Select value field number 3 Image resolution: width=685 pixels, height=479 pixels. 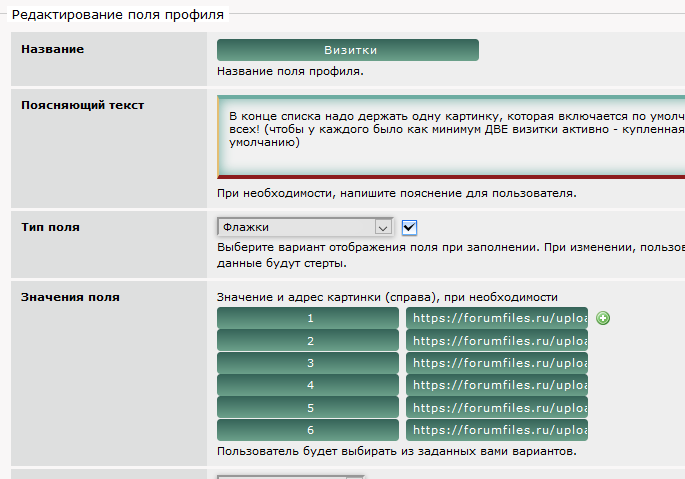click(308, 363)
